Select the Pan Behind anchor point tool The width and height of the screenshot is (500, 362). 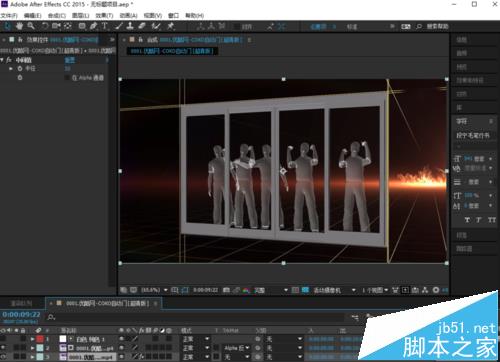[x=68, y=26]
